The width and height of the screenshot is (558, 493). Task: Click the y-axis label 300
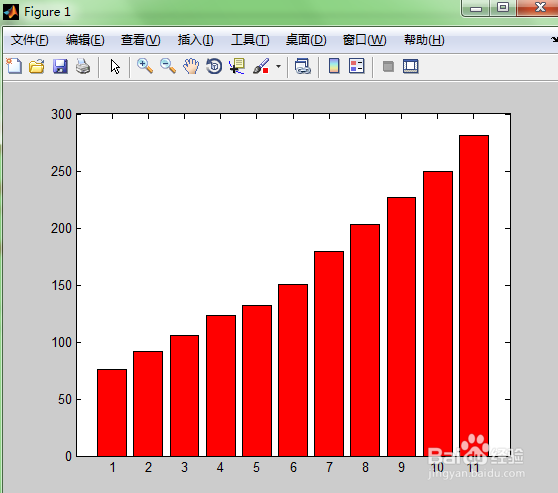[x=61, y=114]
